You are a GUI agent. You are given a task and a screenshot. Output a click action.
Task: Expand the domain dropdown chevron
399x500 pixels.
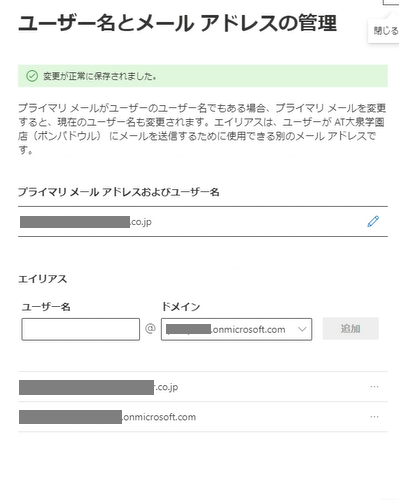coord(302,329)
